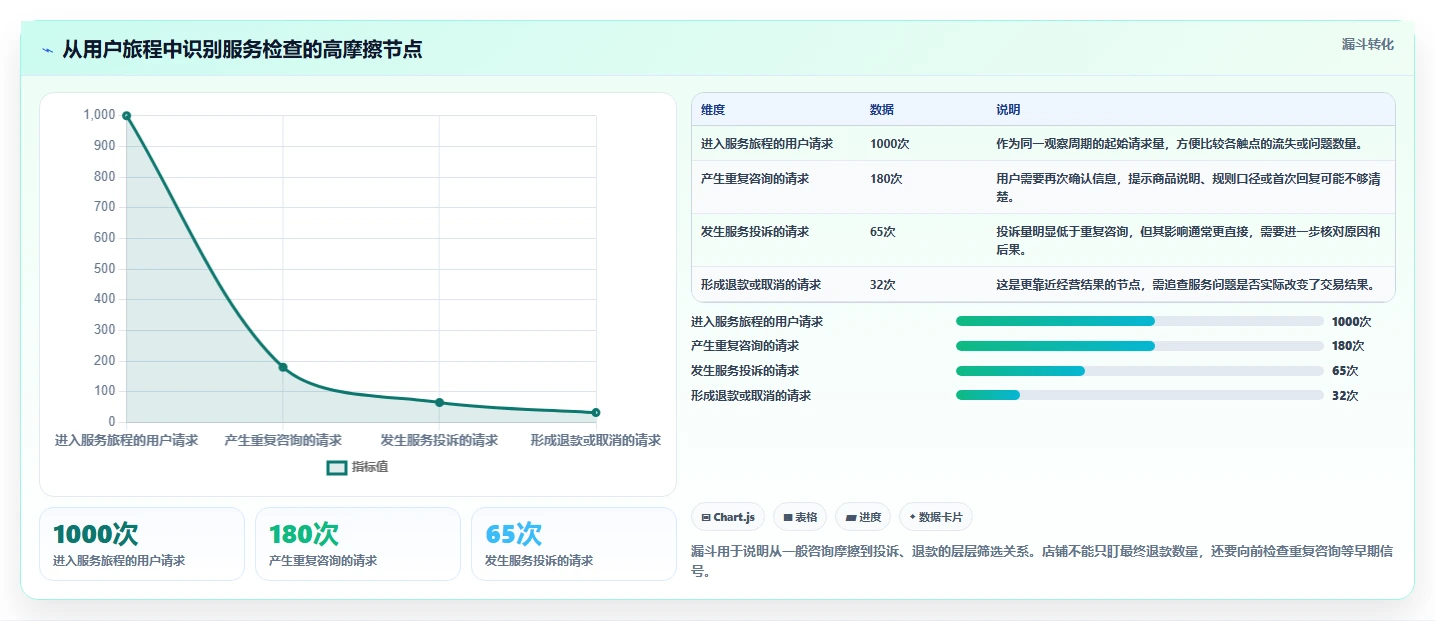Select the table cell 产生重复咨询的请求

coord(755,179)
